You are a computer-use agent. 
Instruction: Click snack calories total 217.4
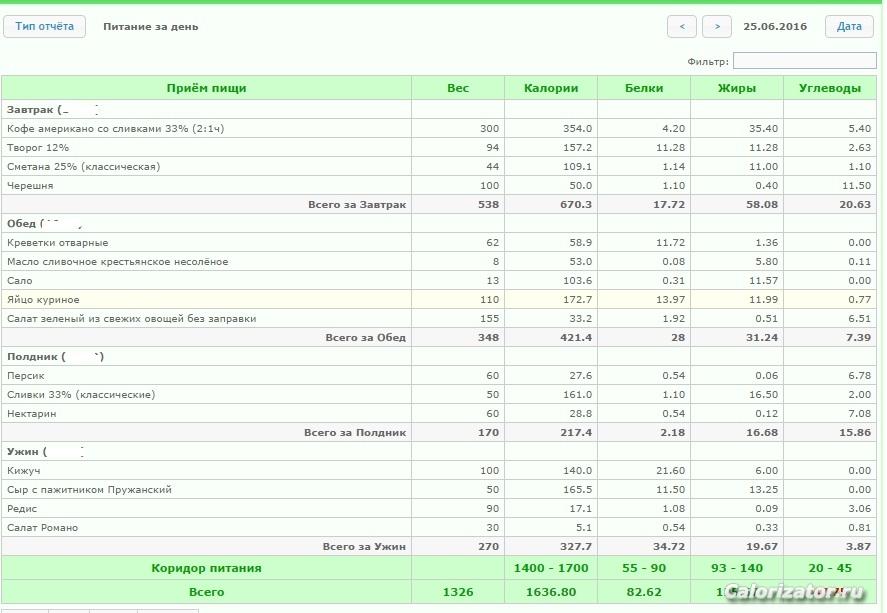pos(576,433)
